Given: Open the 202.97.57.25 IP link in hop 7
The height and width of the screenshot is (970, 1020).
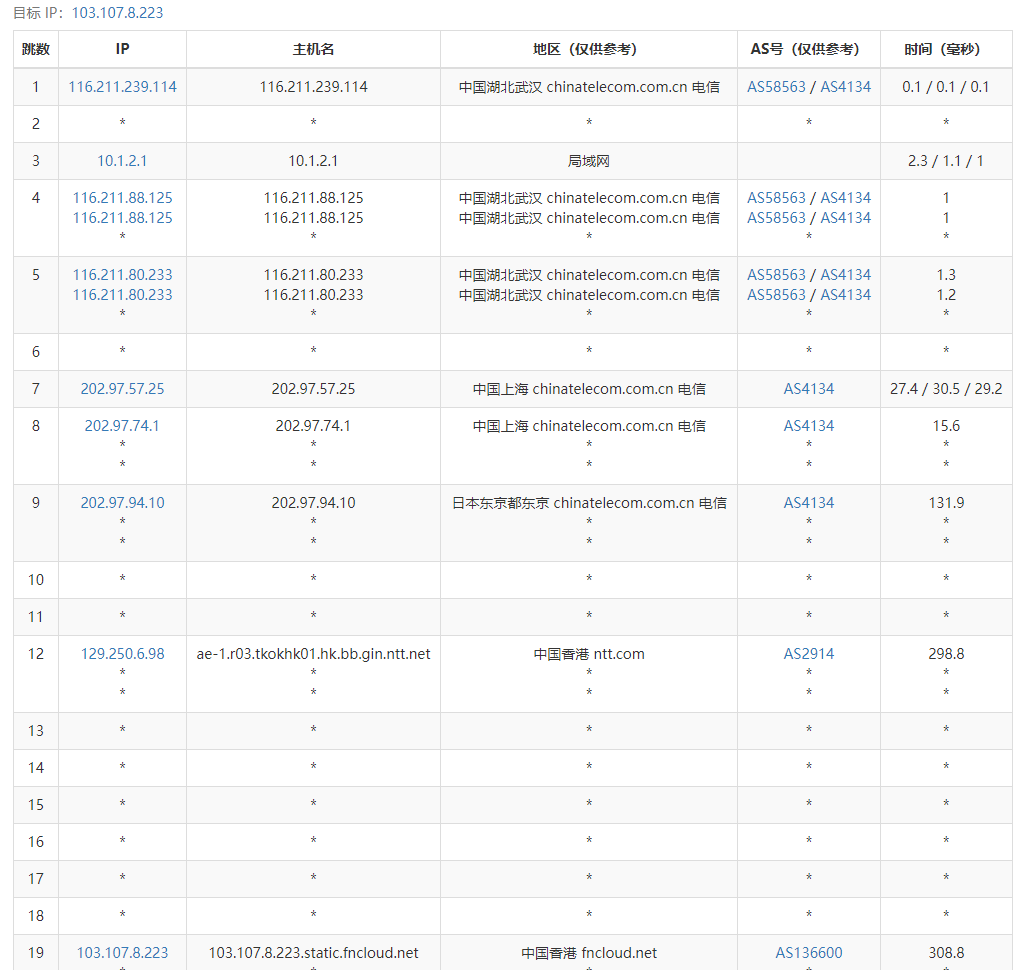Looking at the screenshot, I should tap(122, 388).
